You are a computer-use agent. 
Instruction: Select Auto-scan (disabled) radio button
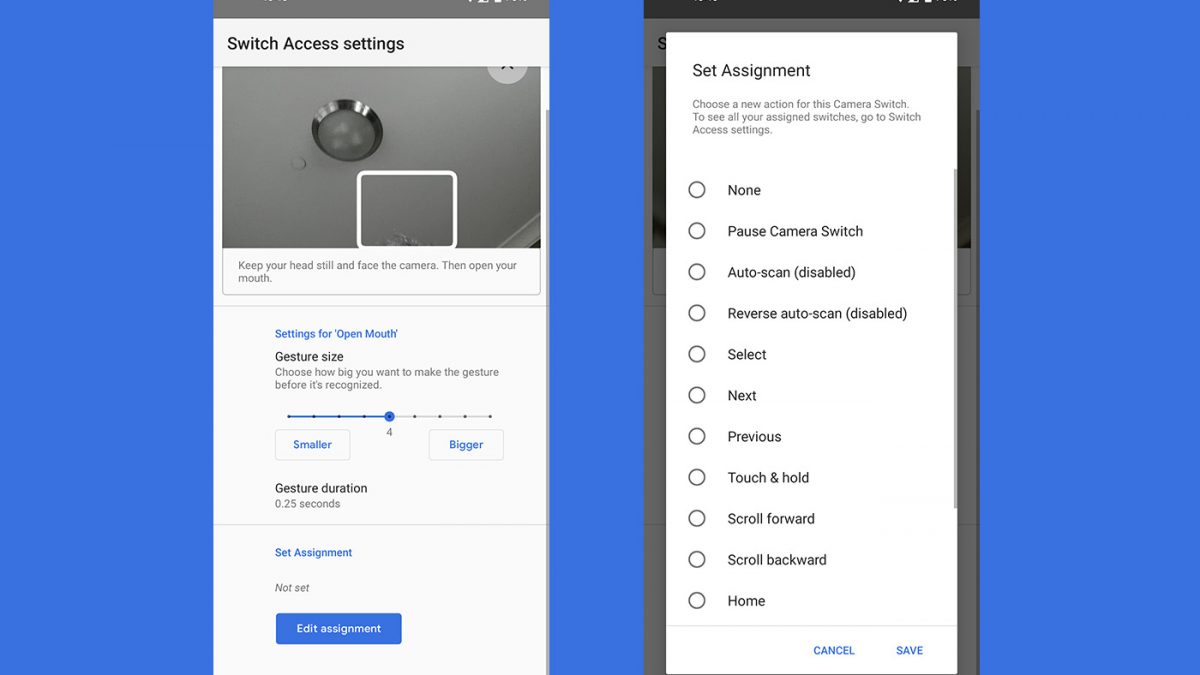[x=697, y=272]
